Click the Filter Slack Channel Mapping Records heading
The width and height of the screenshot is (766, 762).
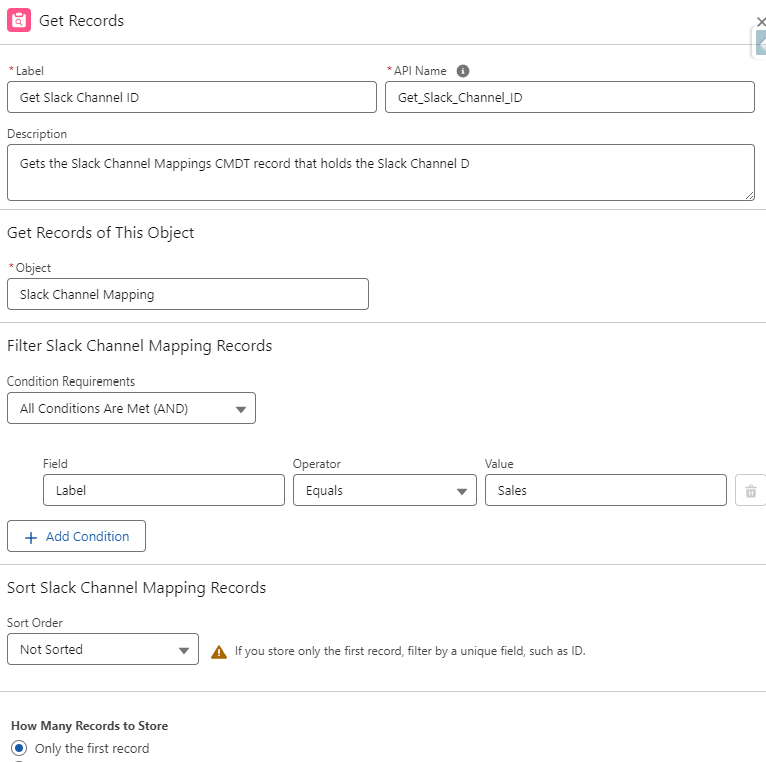coord(139,346)
